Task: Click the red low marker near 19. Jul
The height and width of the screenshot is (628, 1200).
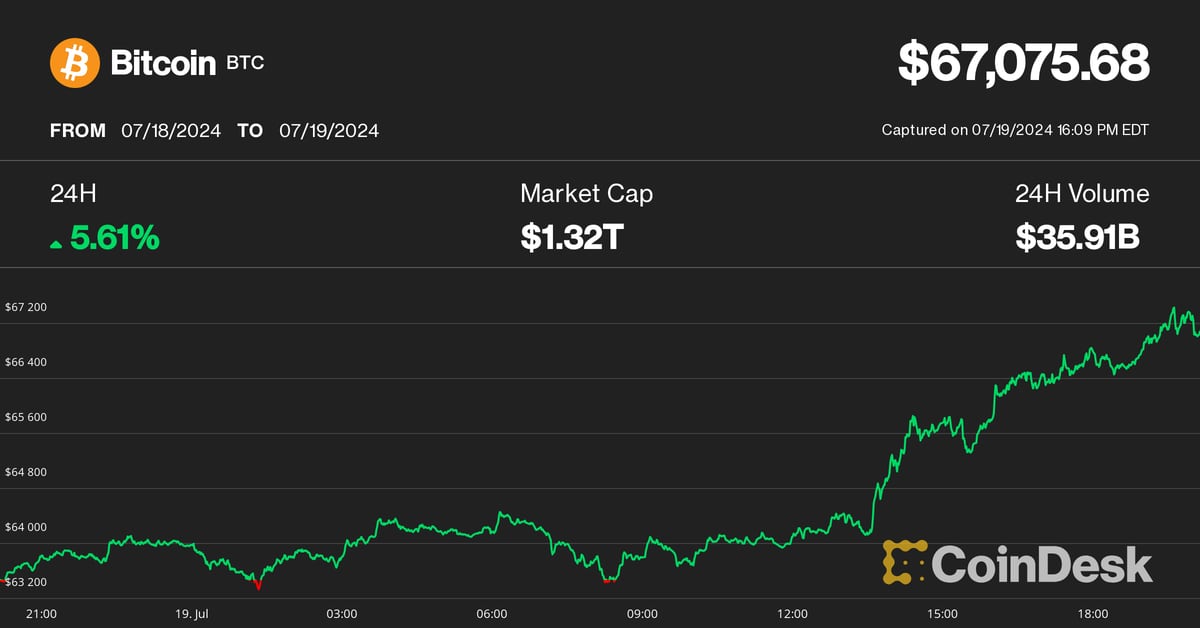Action: [x=258, y=583]
